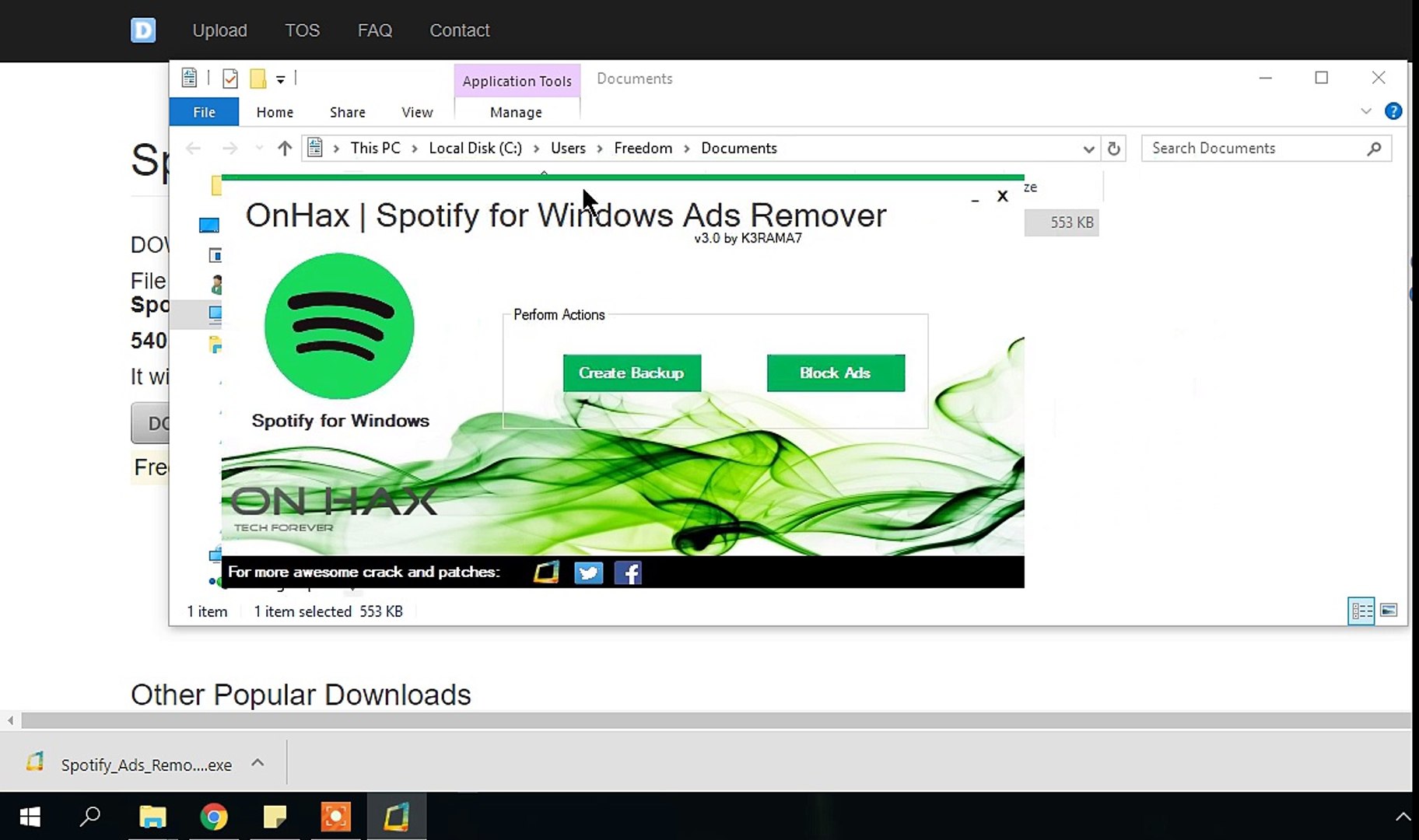Open the Manage ribbon tab

(x=516, y=112)
